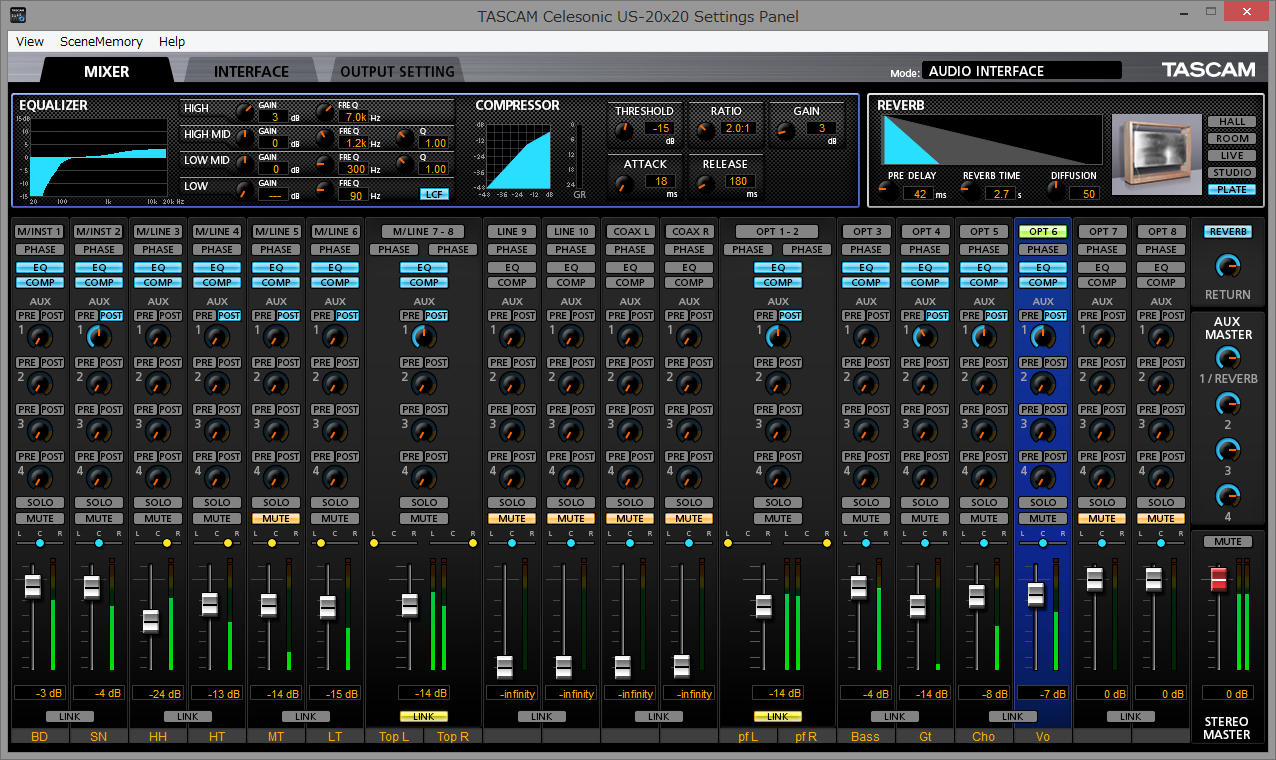
Task: Click the Vo channel name label
Action: (1043, 737)
